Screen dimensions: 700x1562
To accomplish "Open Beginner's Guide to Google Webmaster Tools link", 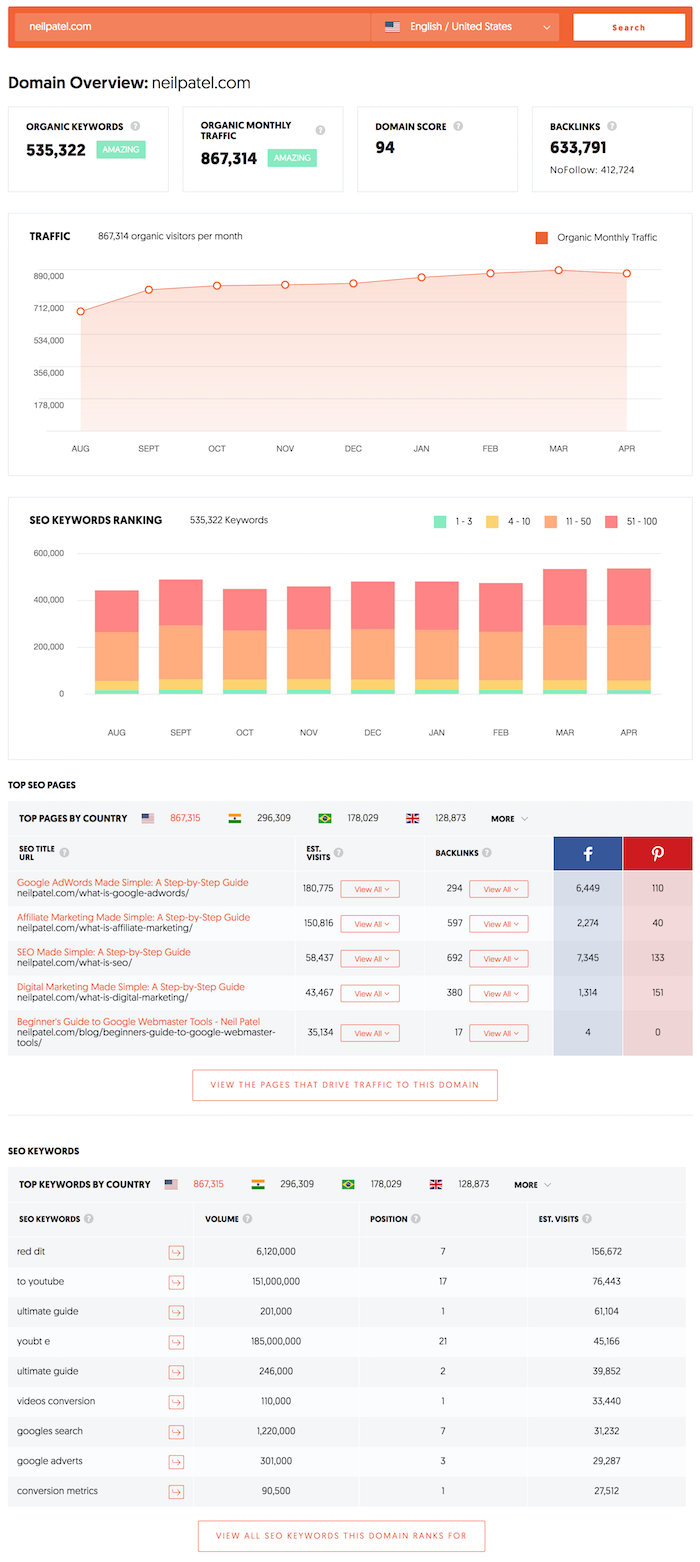I will tap(137, 1022).
